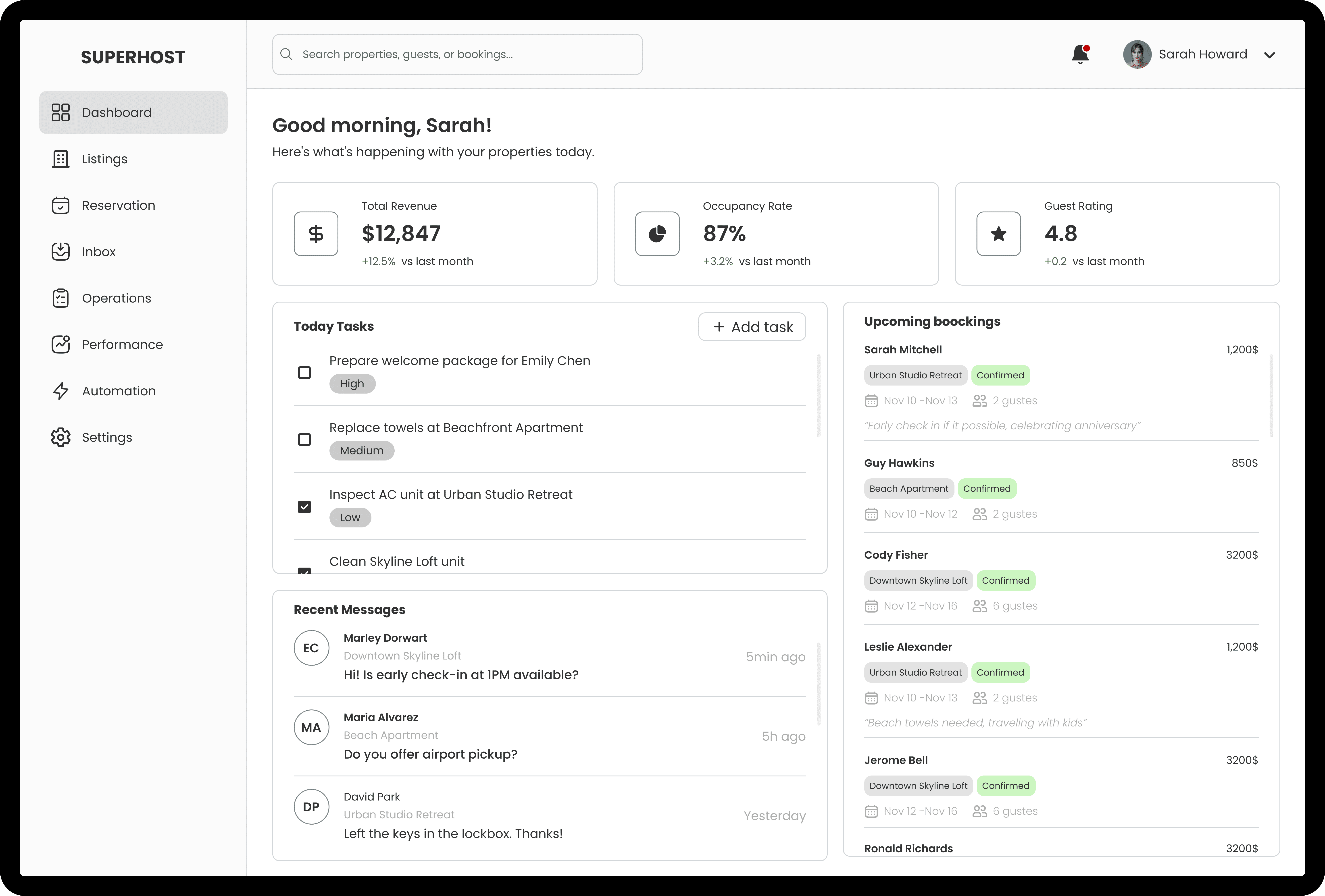
Task: Go to the Reservation section
Action: 118,205
